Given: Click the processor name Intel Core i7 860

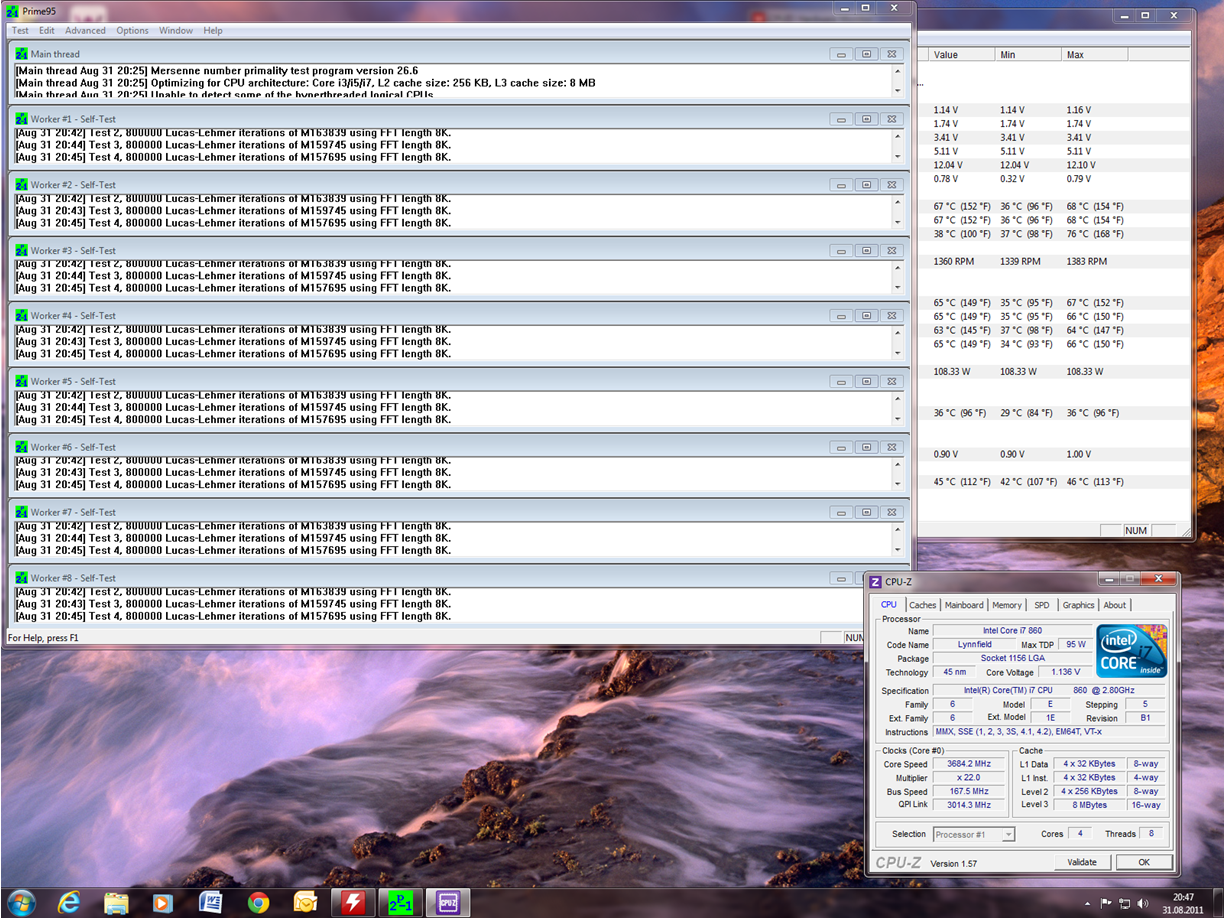Looking at the screenshot, I should (1012, 631).
